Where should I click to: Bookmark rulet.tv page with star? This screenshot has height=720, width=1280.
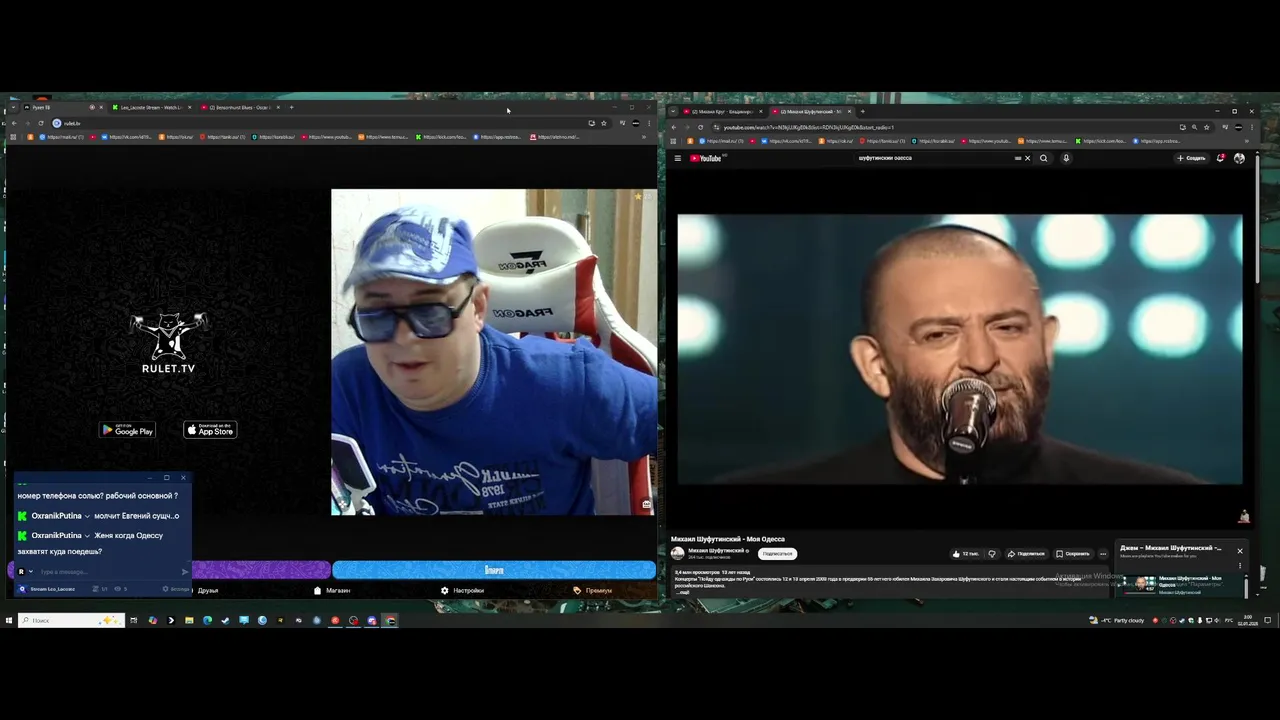point(603,123)
